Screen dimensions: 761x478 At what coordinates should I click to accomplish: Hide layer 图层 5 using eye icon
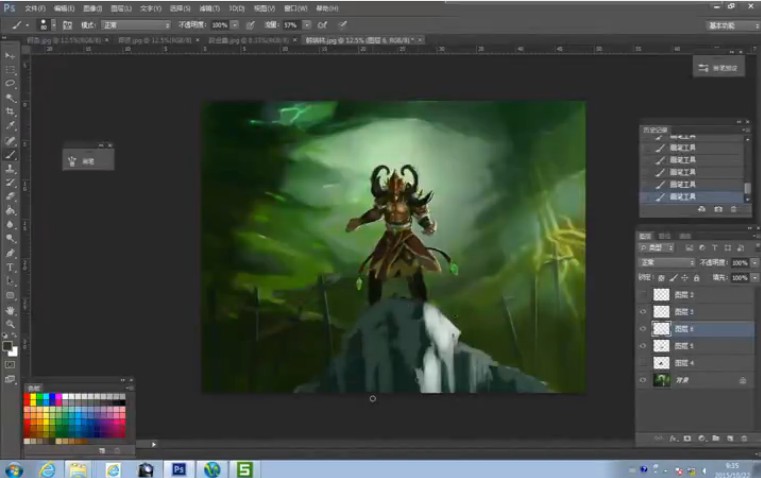tap(644, 346)
